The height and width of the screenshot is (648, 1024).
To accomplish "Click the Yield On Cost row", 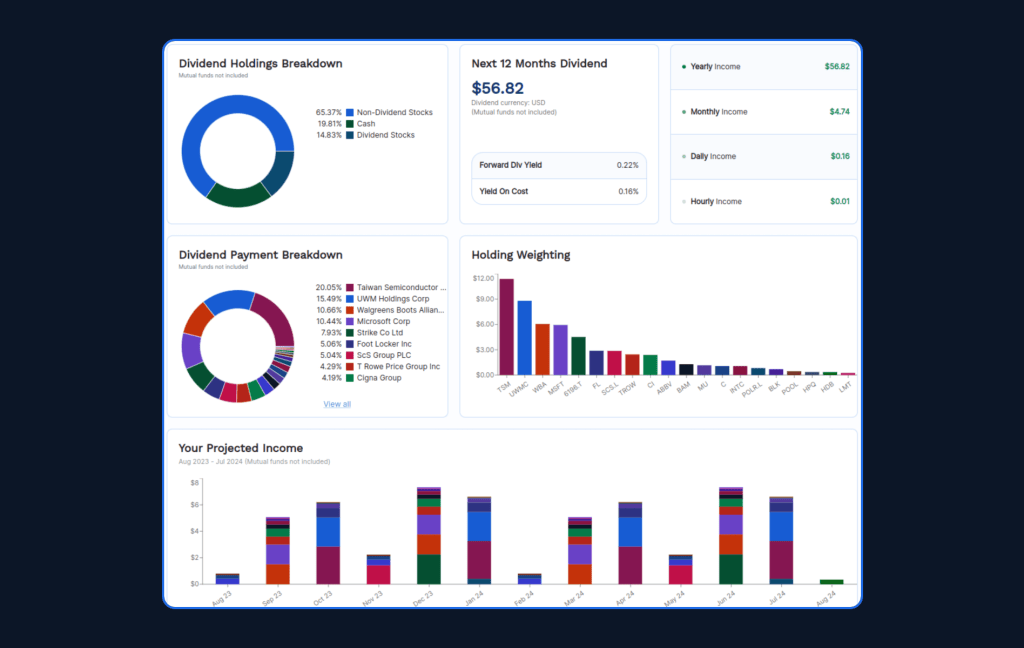I will coord(559,191).
